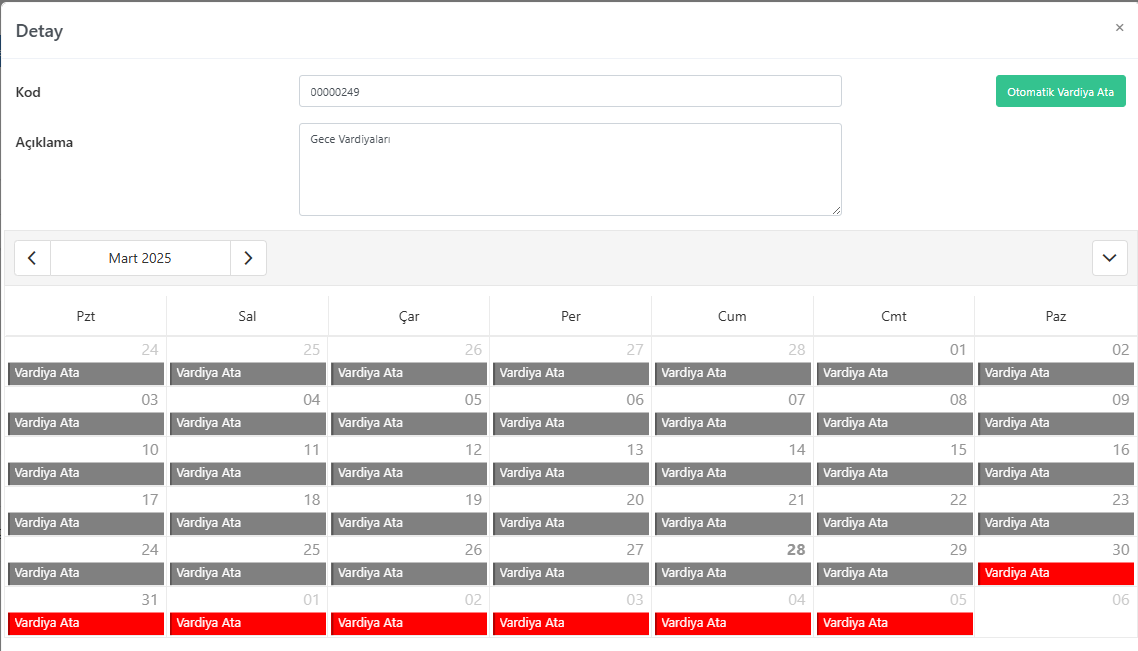Viewport: 1138px width, 651px height.
Task: Click Vardiya Ata under date 29
Action: coord(895,573)
